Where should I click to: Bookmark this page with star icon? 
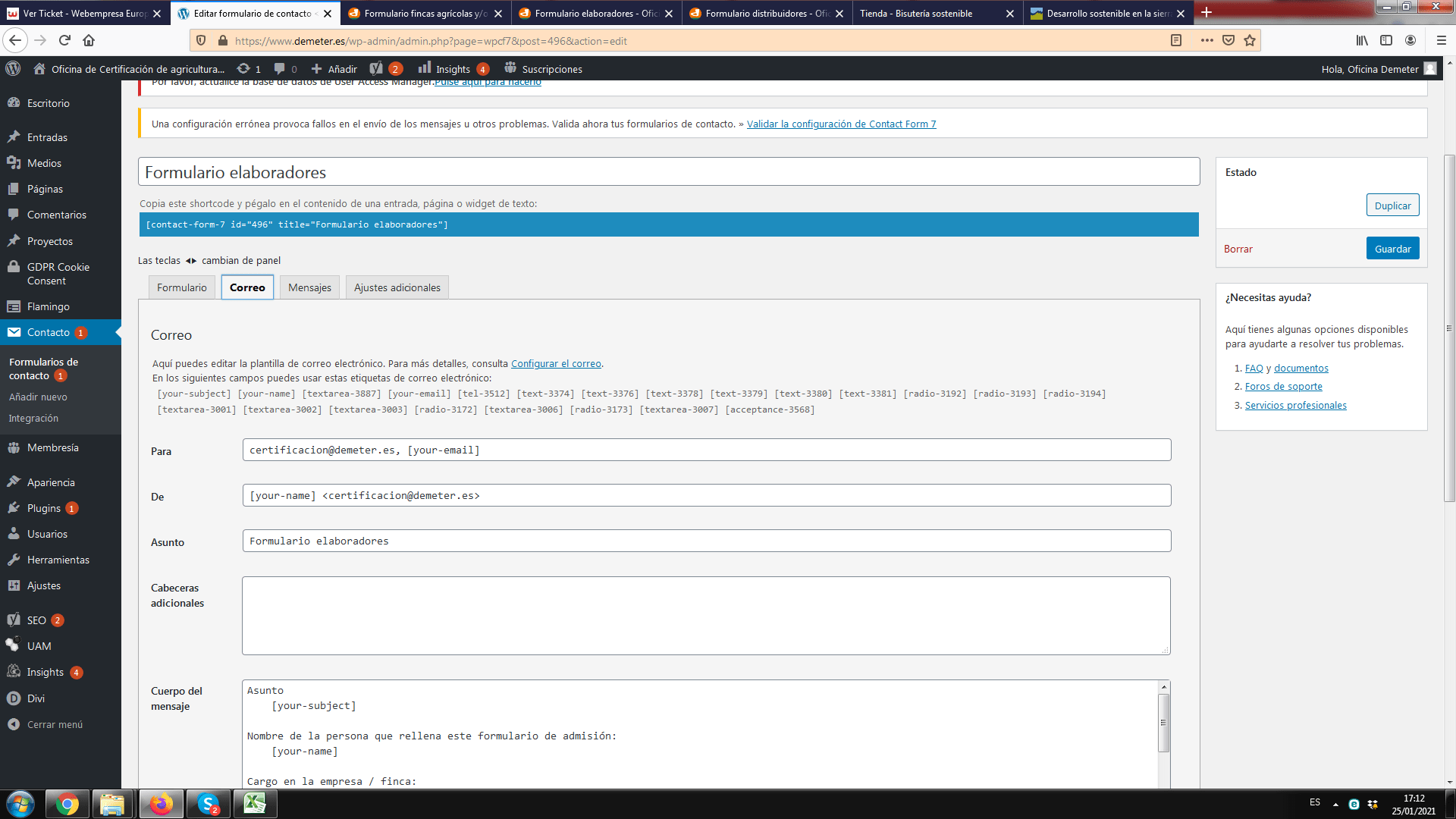tap(1250, 40)
